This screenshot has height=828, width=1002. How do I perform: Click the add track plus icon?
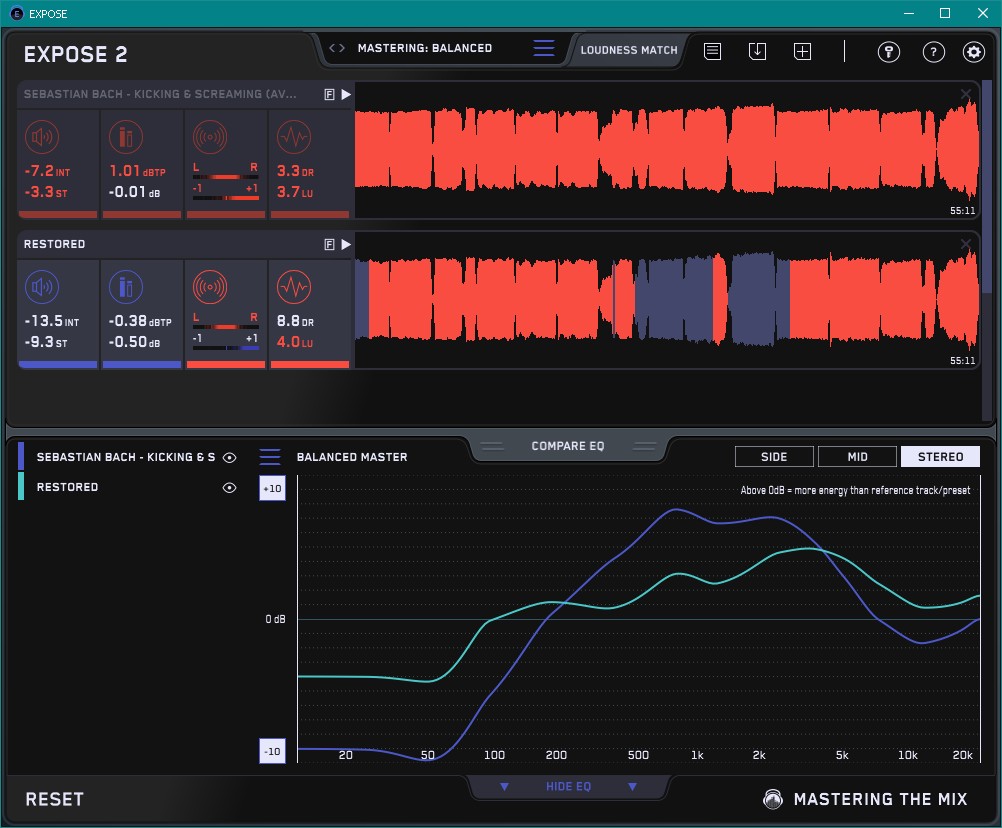(x=802, y=51)
